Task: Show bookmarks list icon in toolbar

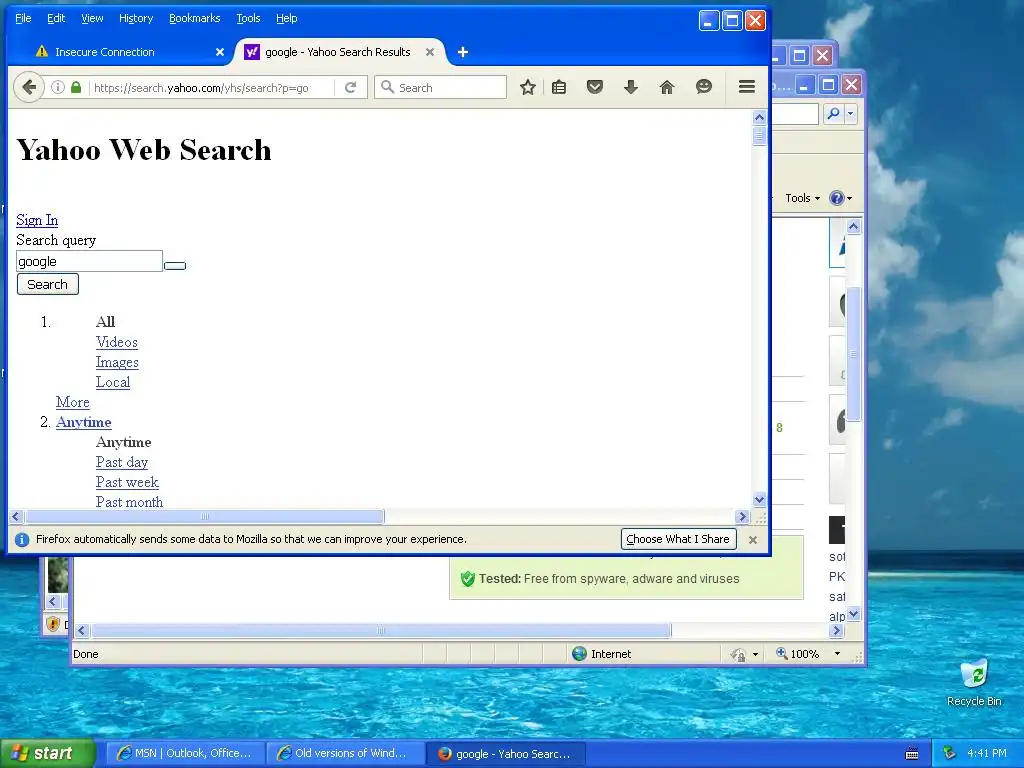Action: [559, 87]
